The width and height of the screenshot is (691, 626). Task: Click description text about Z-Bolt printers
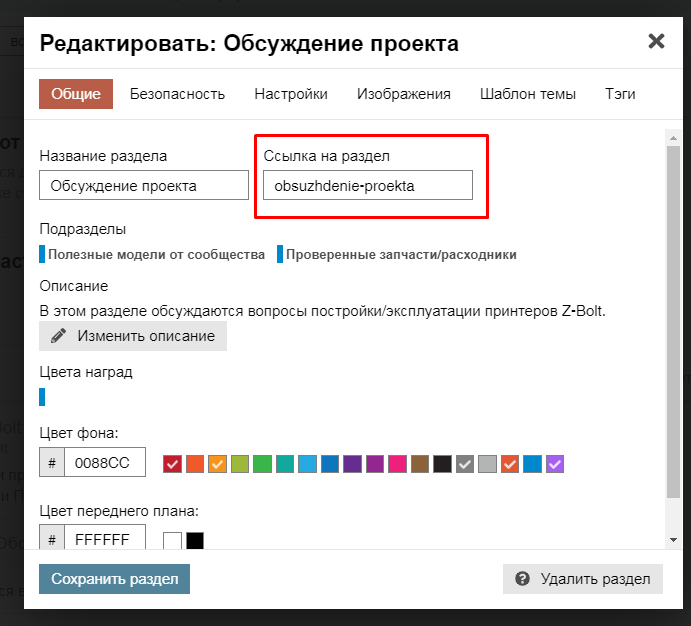(322, 311)
